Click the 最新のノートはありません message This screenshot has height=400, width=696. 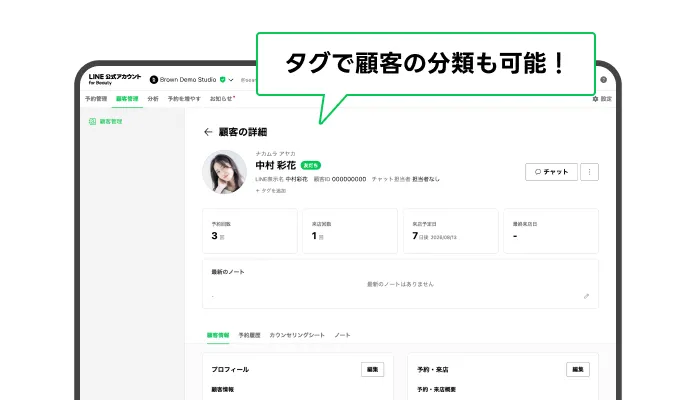tap(400, 284)
